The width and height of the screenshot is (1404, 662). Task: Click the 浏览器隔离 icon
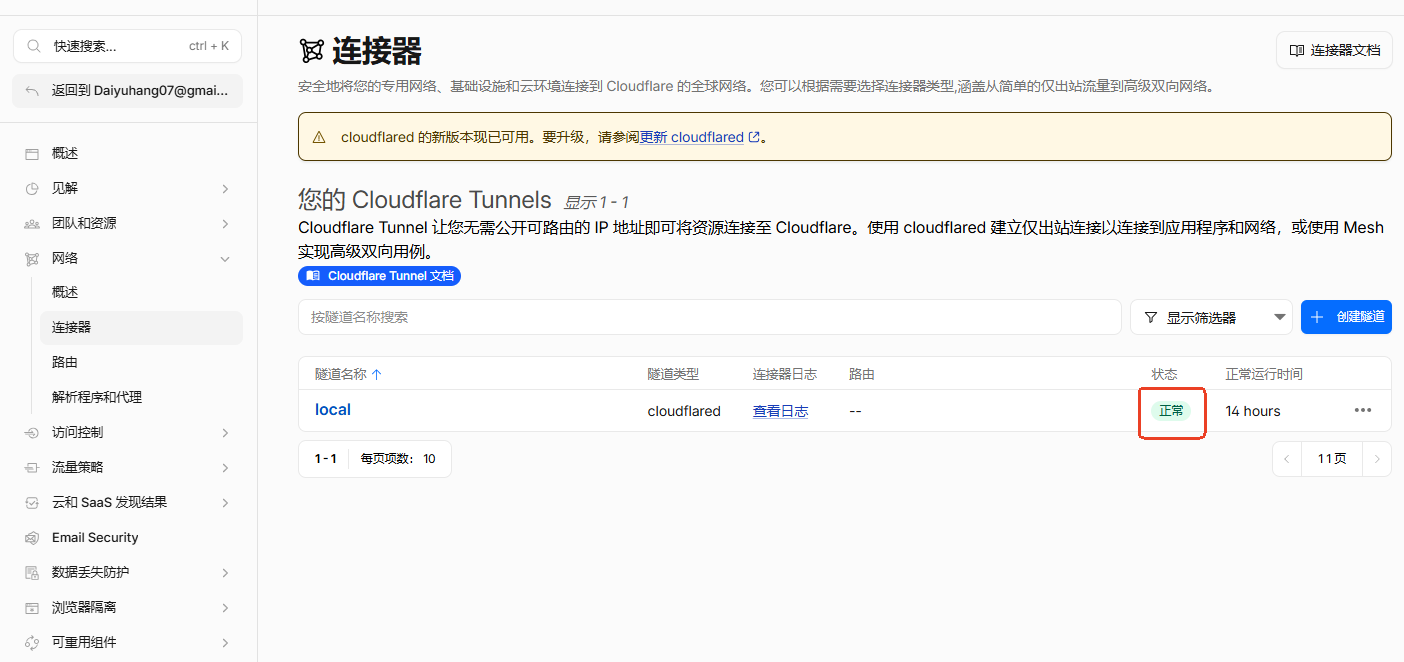[x=32, y=608]
